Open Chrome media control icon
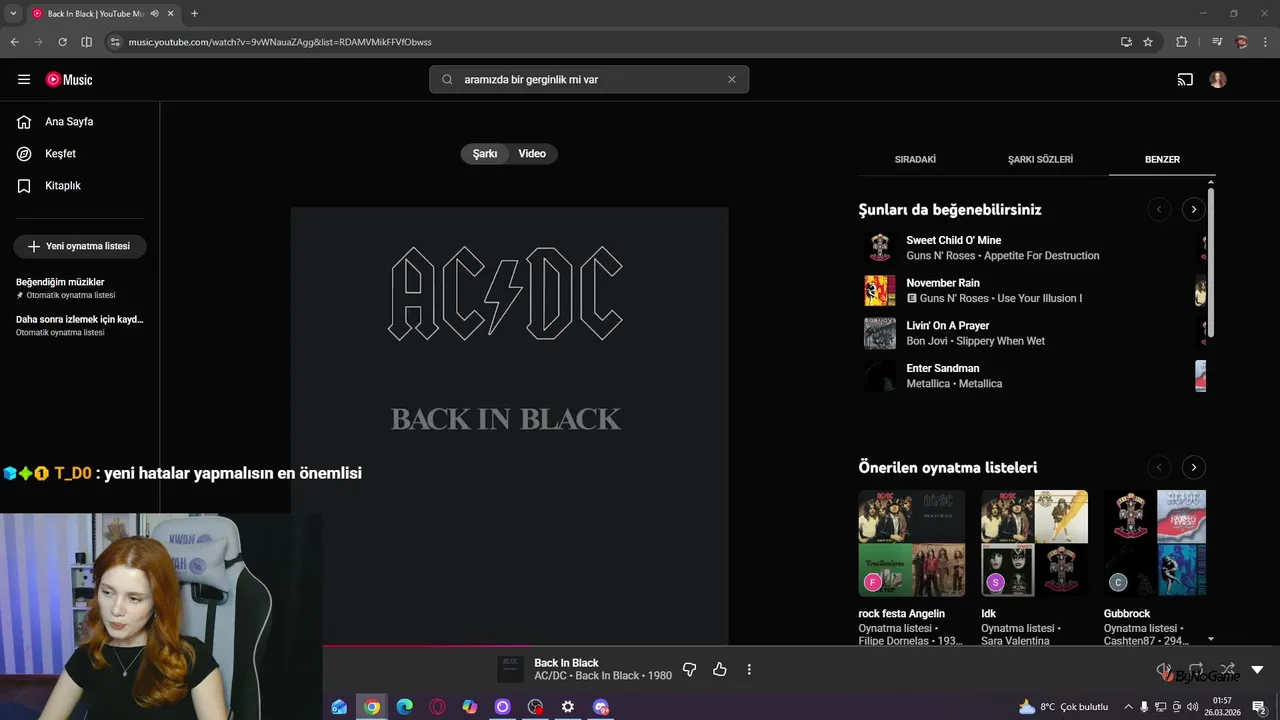 (x=1217, y=42)
